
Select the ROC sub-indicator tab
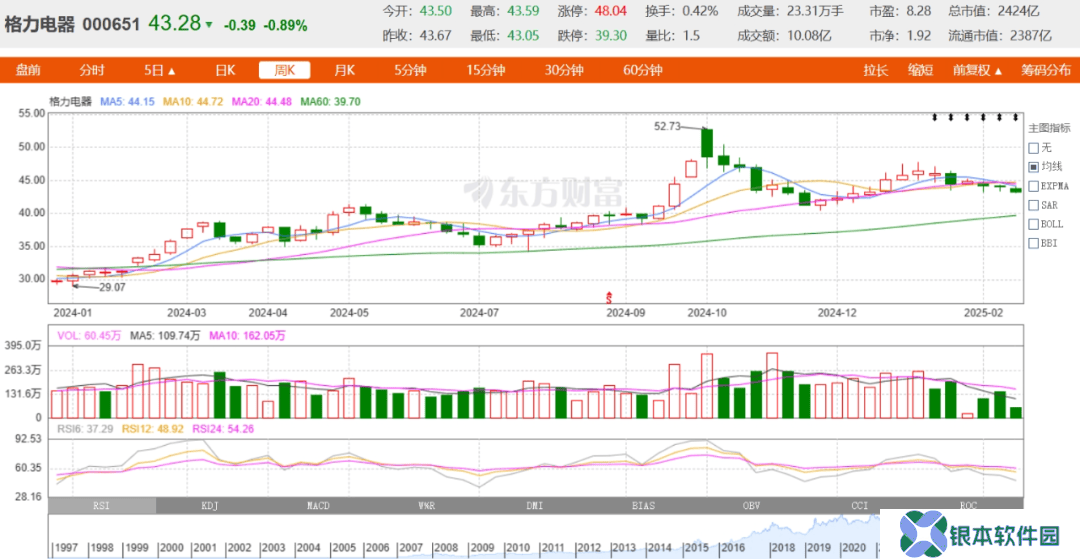coord(968,505)
